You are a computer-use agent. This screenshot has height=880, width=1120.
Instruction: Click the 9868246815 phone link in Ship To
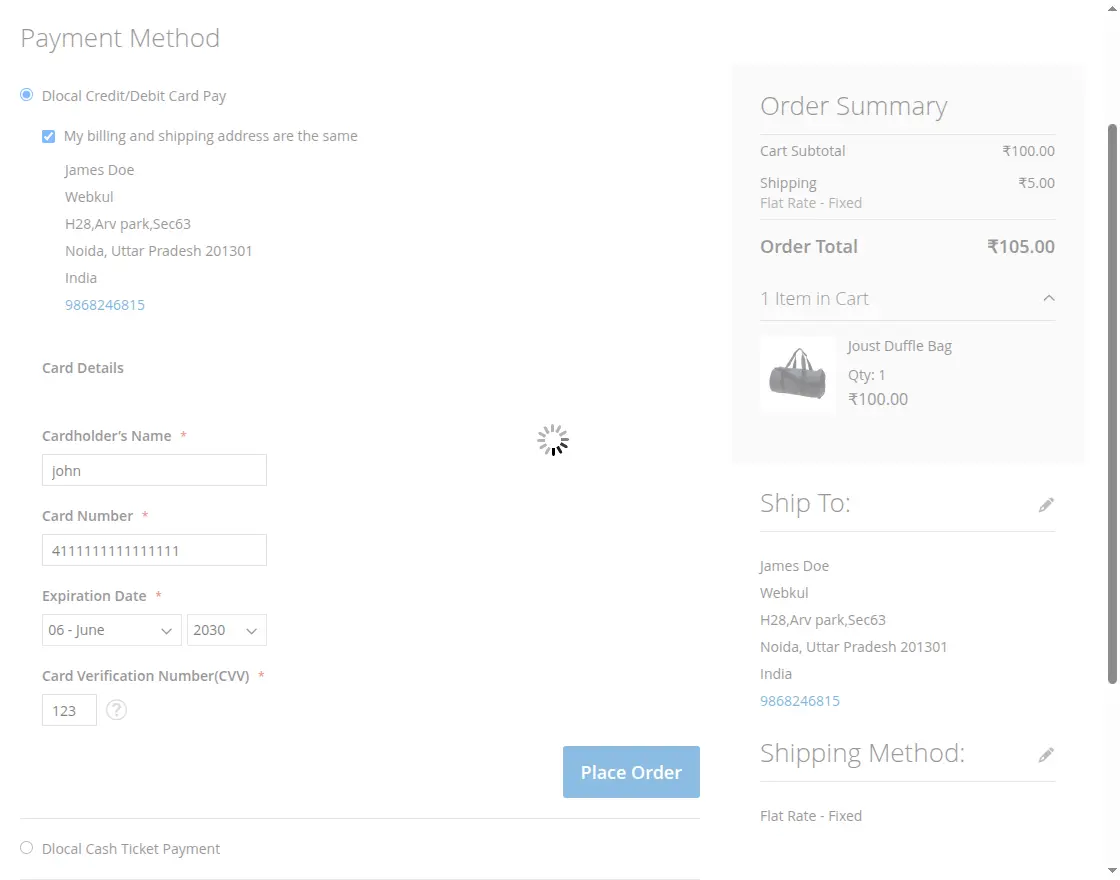pyautogui.click(x=800, y=700)
